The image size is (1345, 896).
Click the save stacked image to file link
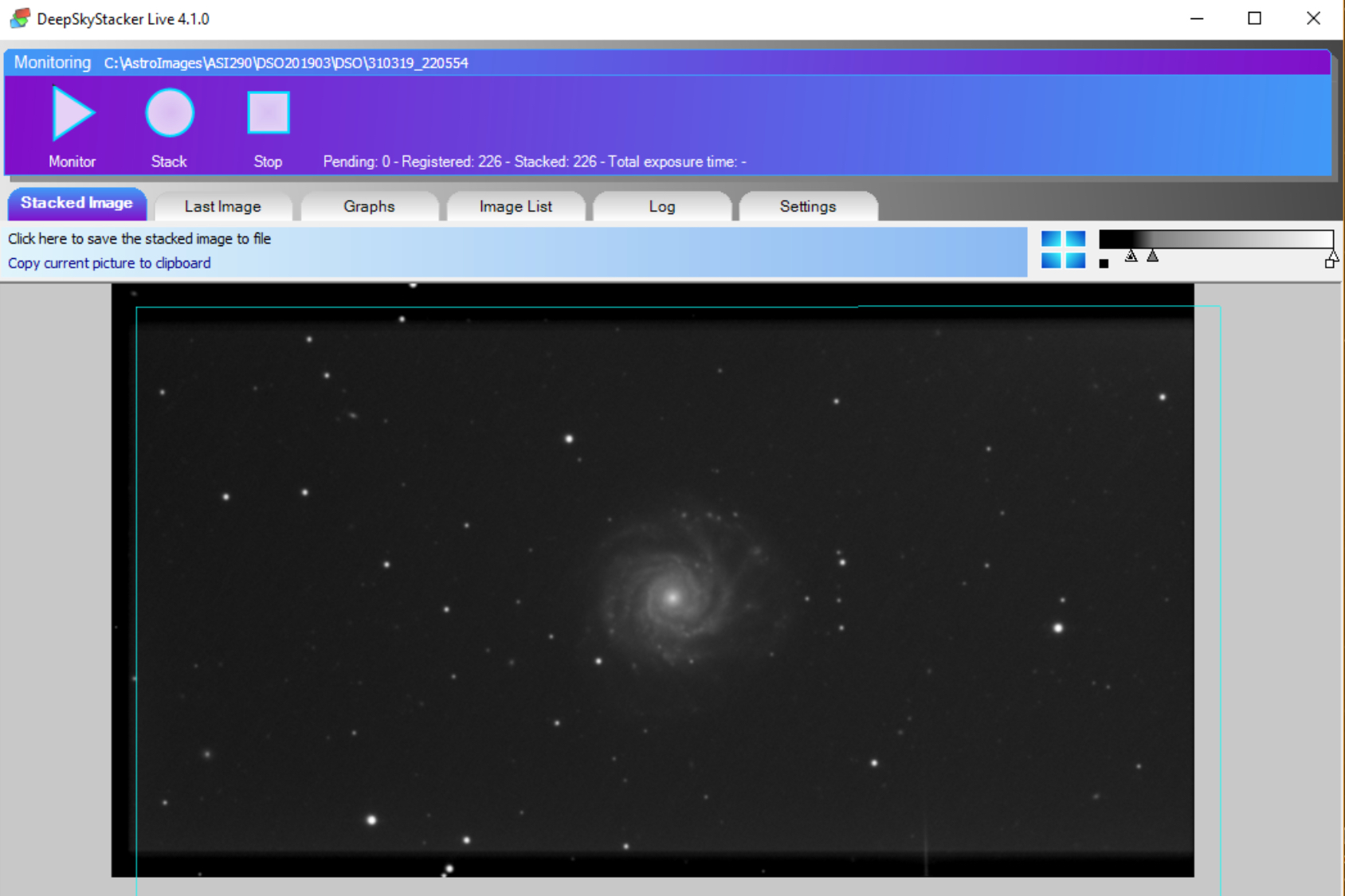click(x=139, y=239)
